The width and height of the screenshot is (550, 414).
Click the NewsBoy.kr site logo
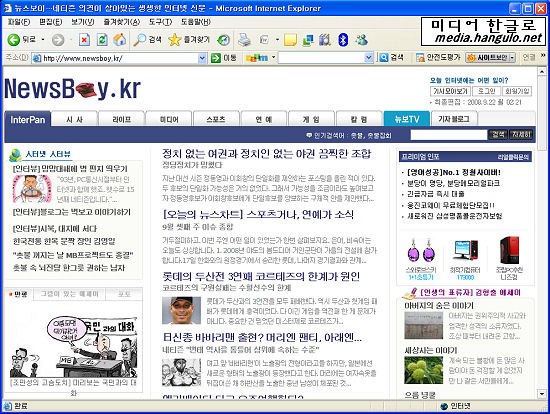coord(73,88)
